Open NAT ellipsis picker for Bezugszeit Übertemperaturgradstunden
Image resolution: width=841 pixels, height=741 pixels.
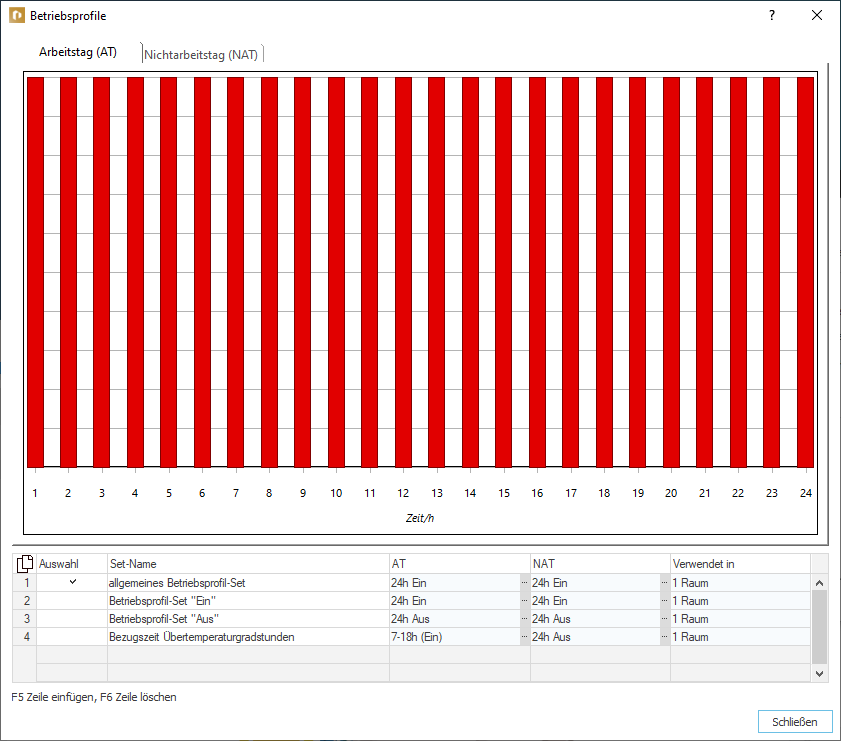click(665, 636)
